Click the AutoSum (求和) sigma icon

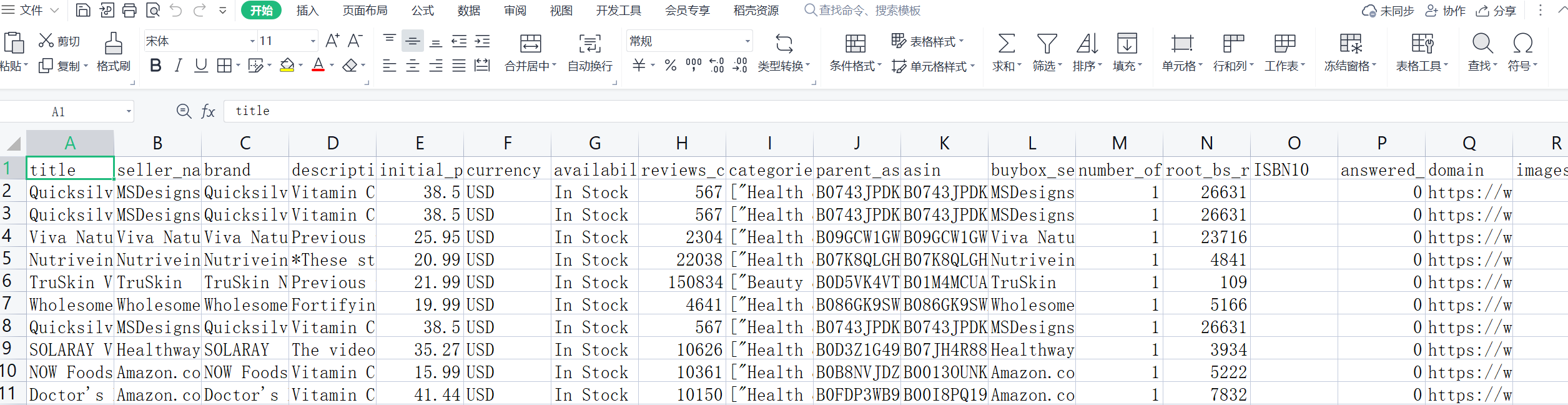[x=1006, y=43]
